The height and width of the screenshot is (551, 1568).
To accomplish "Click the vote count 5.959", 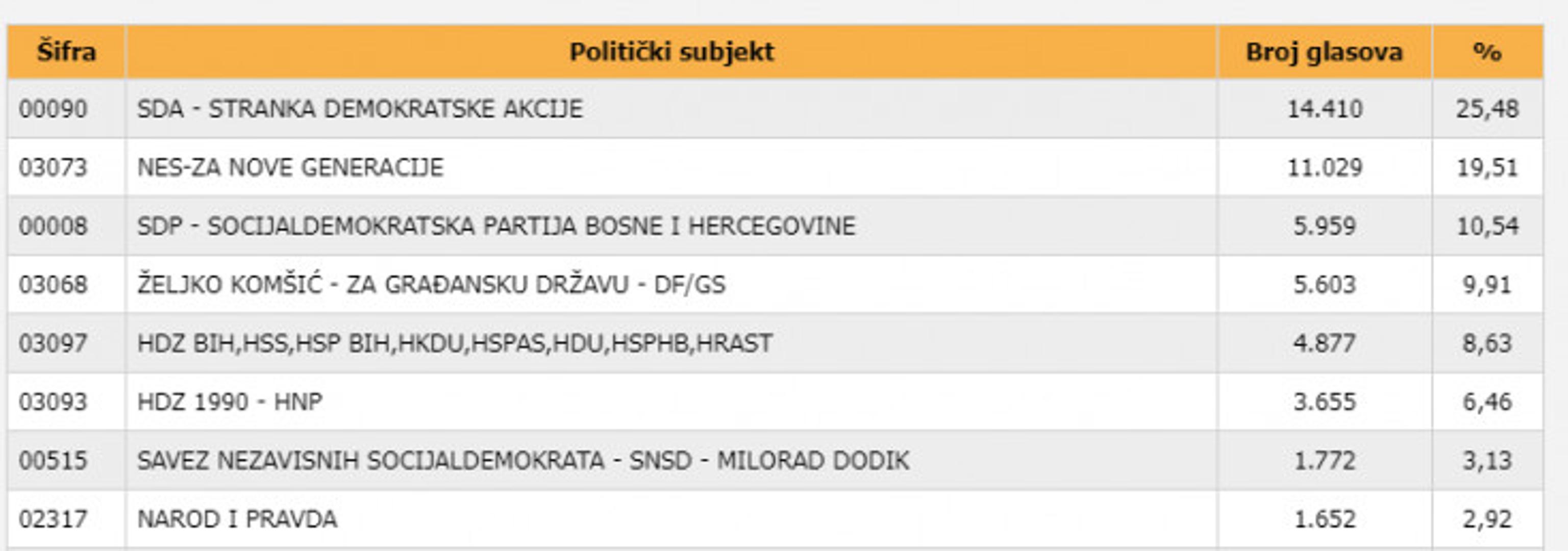I will coord(1325,226).
